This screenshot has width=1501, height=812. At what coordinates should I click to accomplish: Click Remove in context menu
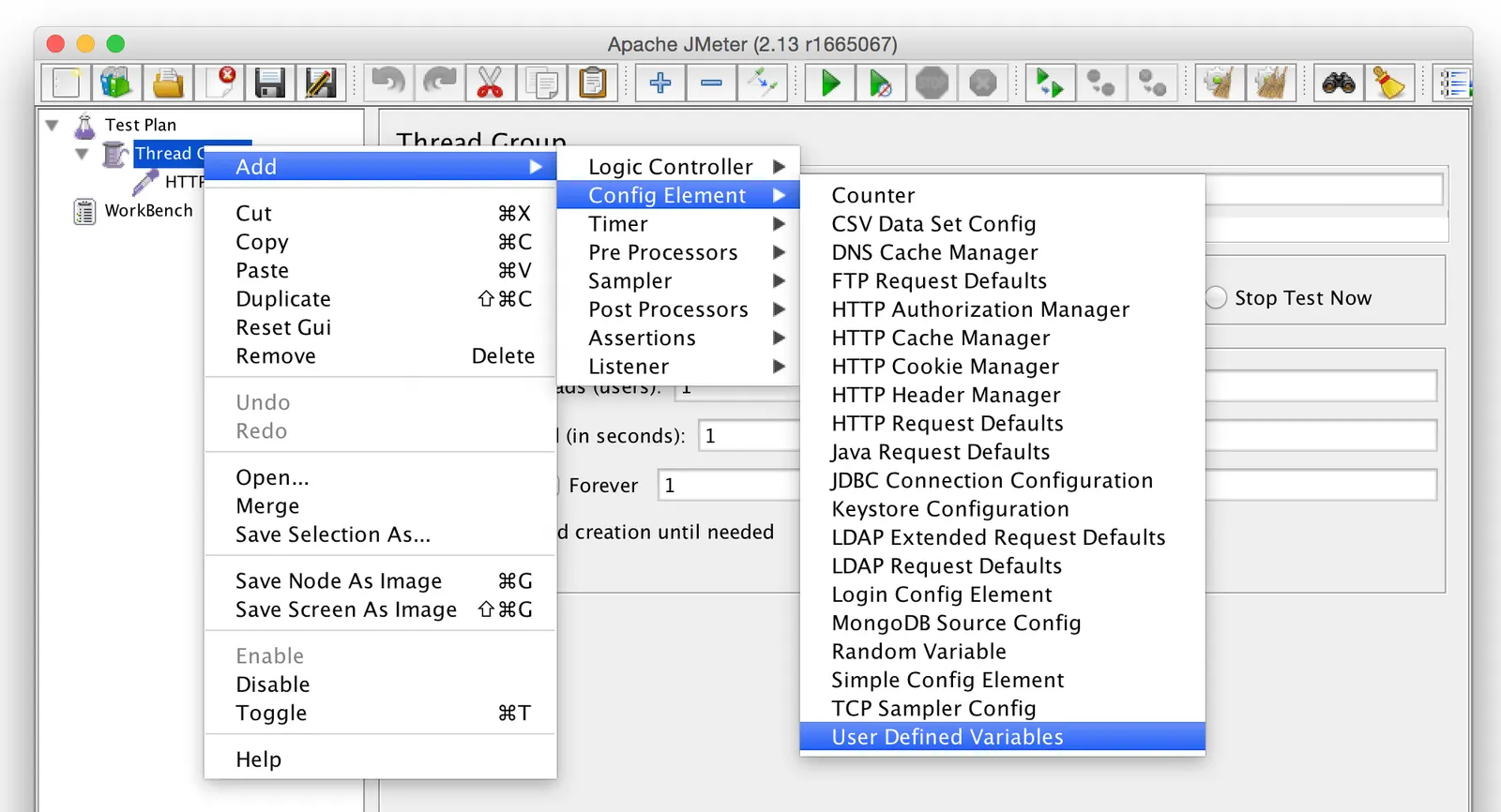[380, 356]
